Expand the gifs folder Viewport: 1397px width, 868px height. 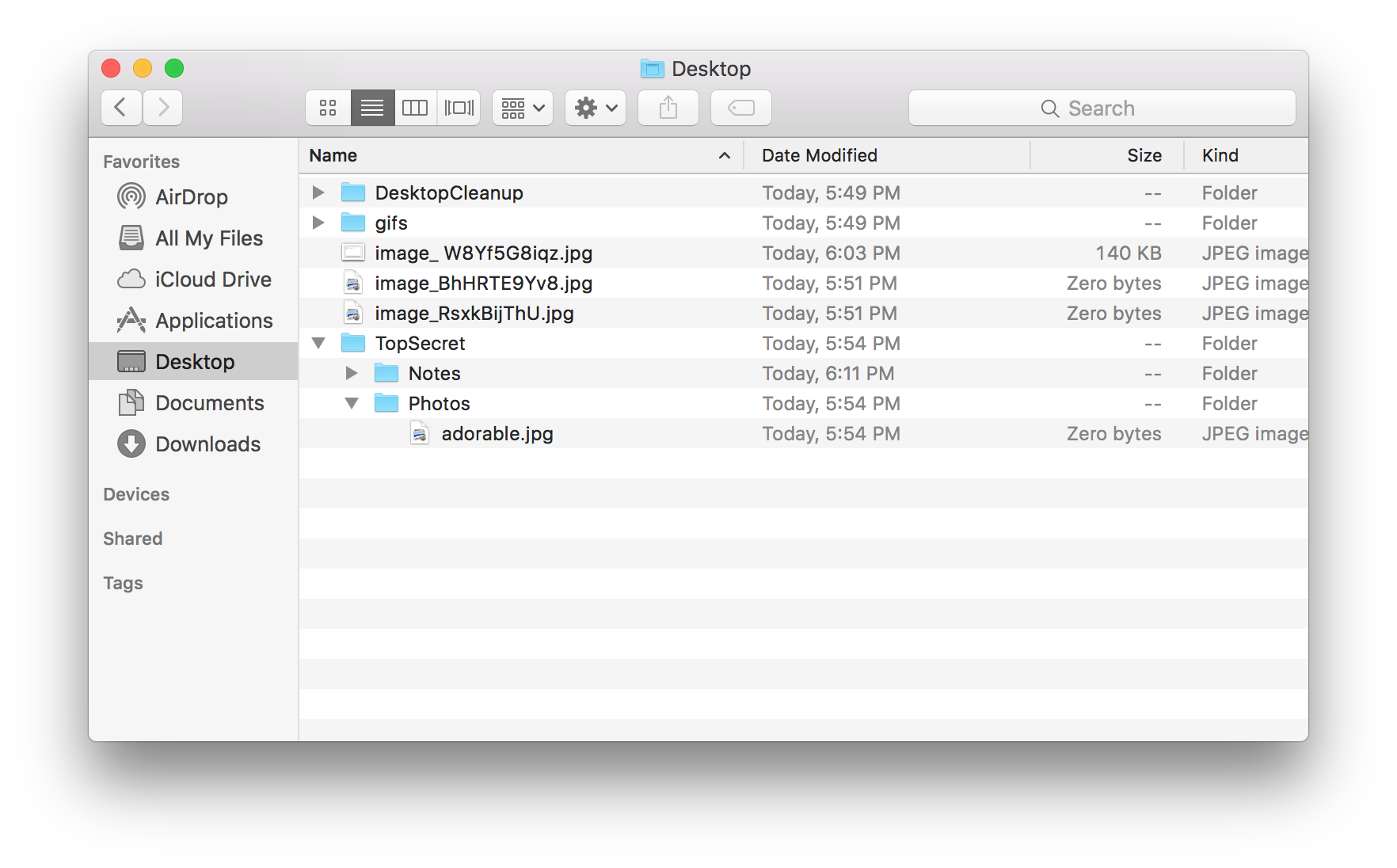[x=318, y=223]
